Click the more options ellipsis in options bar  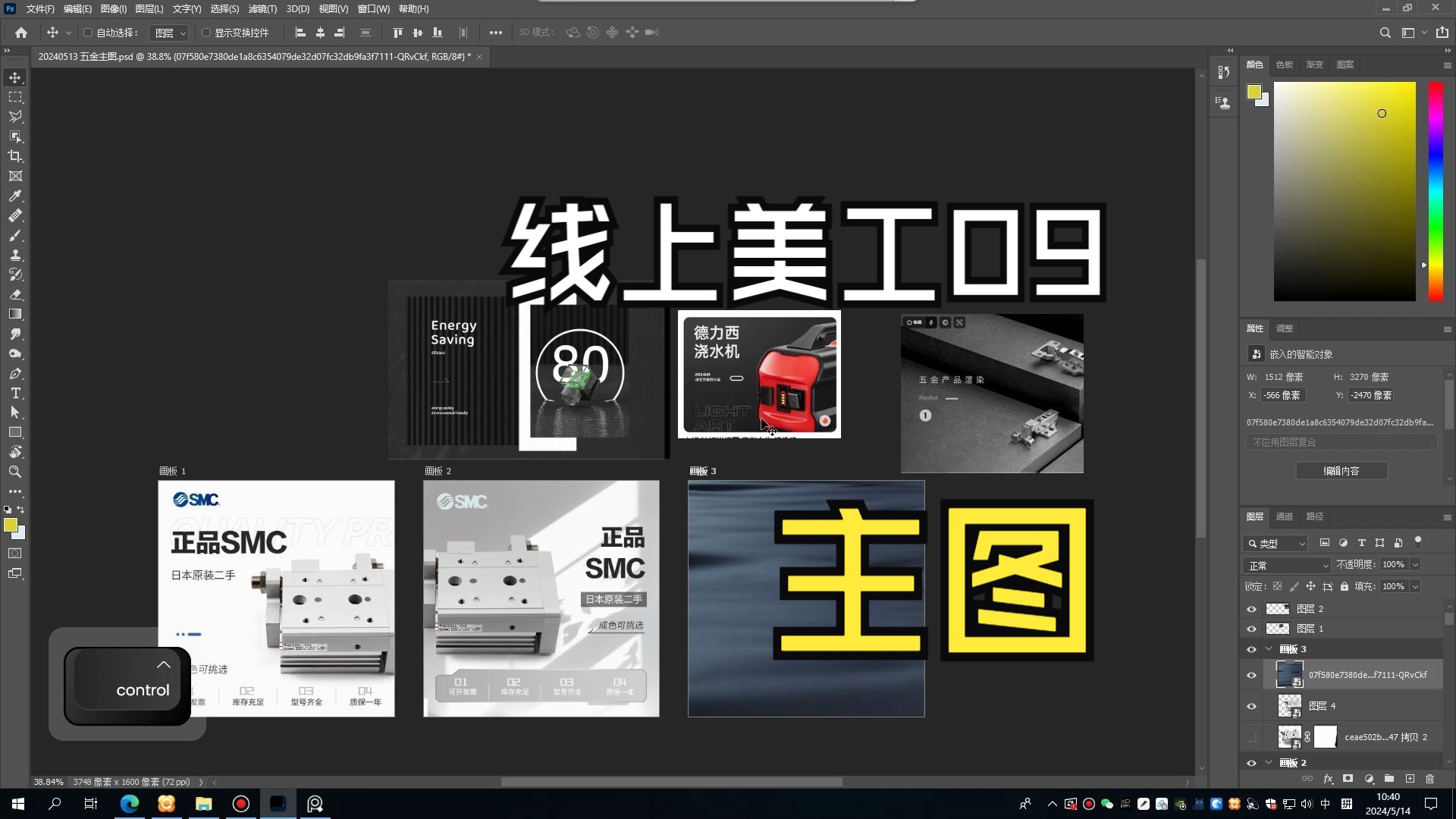495,33
